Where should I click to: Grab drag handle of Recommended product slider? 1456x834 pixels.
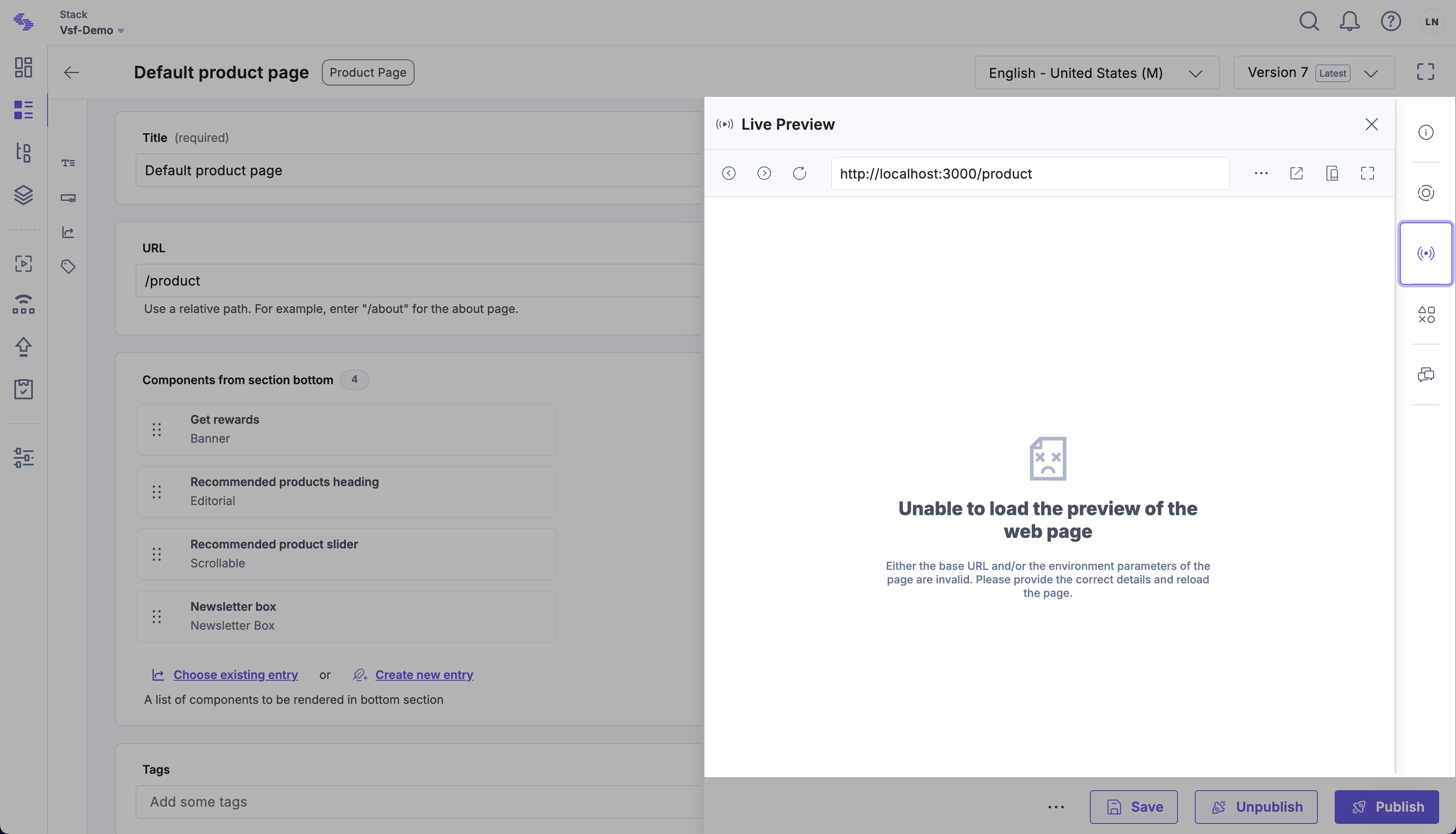tap(157, 554)
